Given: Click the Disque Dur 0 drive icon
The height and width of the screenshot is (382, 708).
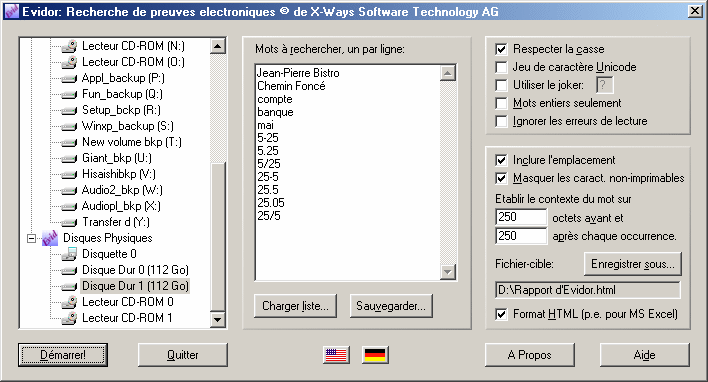Looking at the screenshot, I should click(x=70, y=270).
